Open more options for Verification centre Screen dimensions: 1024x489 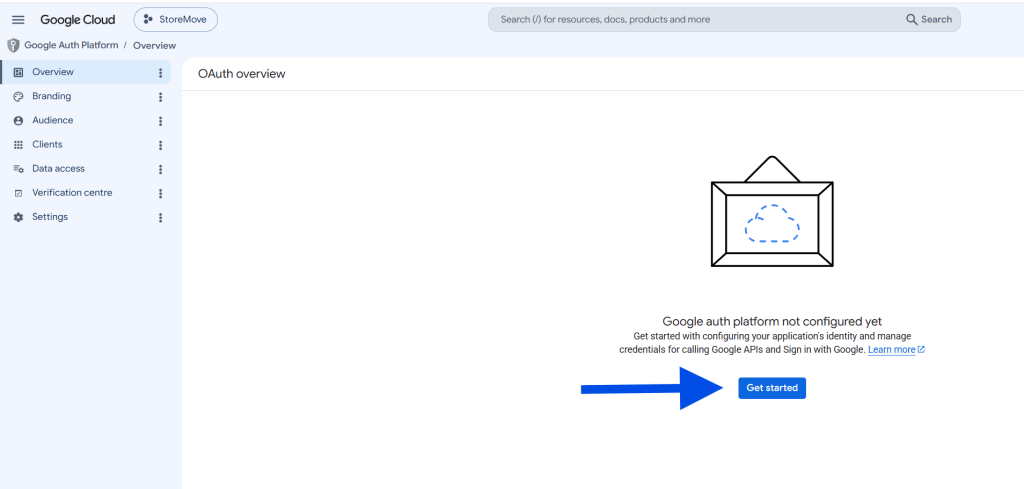[161, 194]
